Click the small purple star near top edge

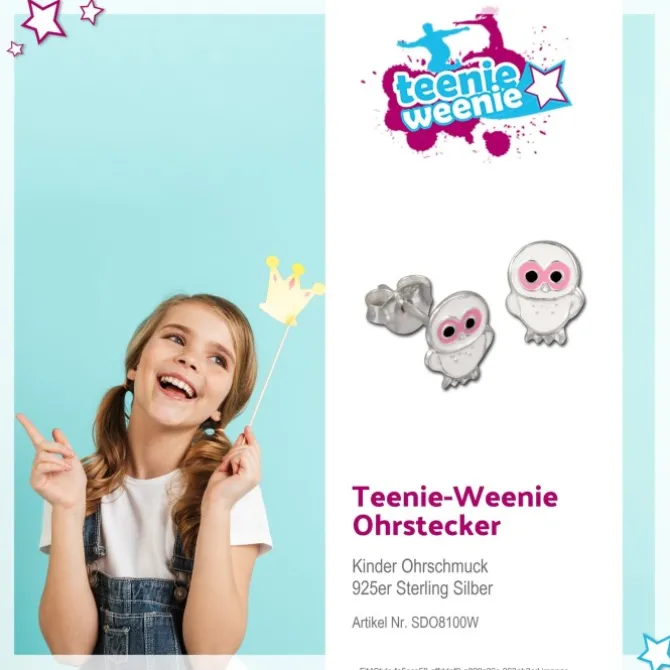pos(91,12)
